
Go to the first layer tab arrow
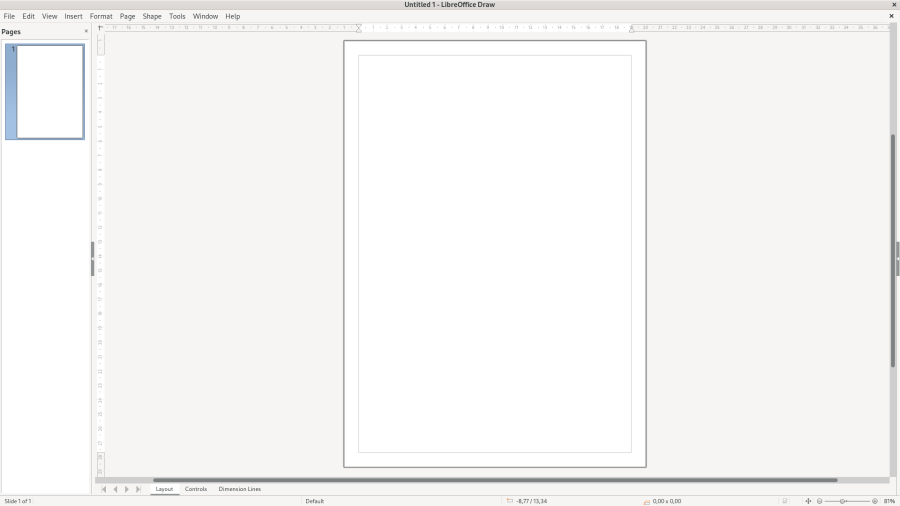point(103,489)
